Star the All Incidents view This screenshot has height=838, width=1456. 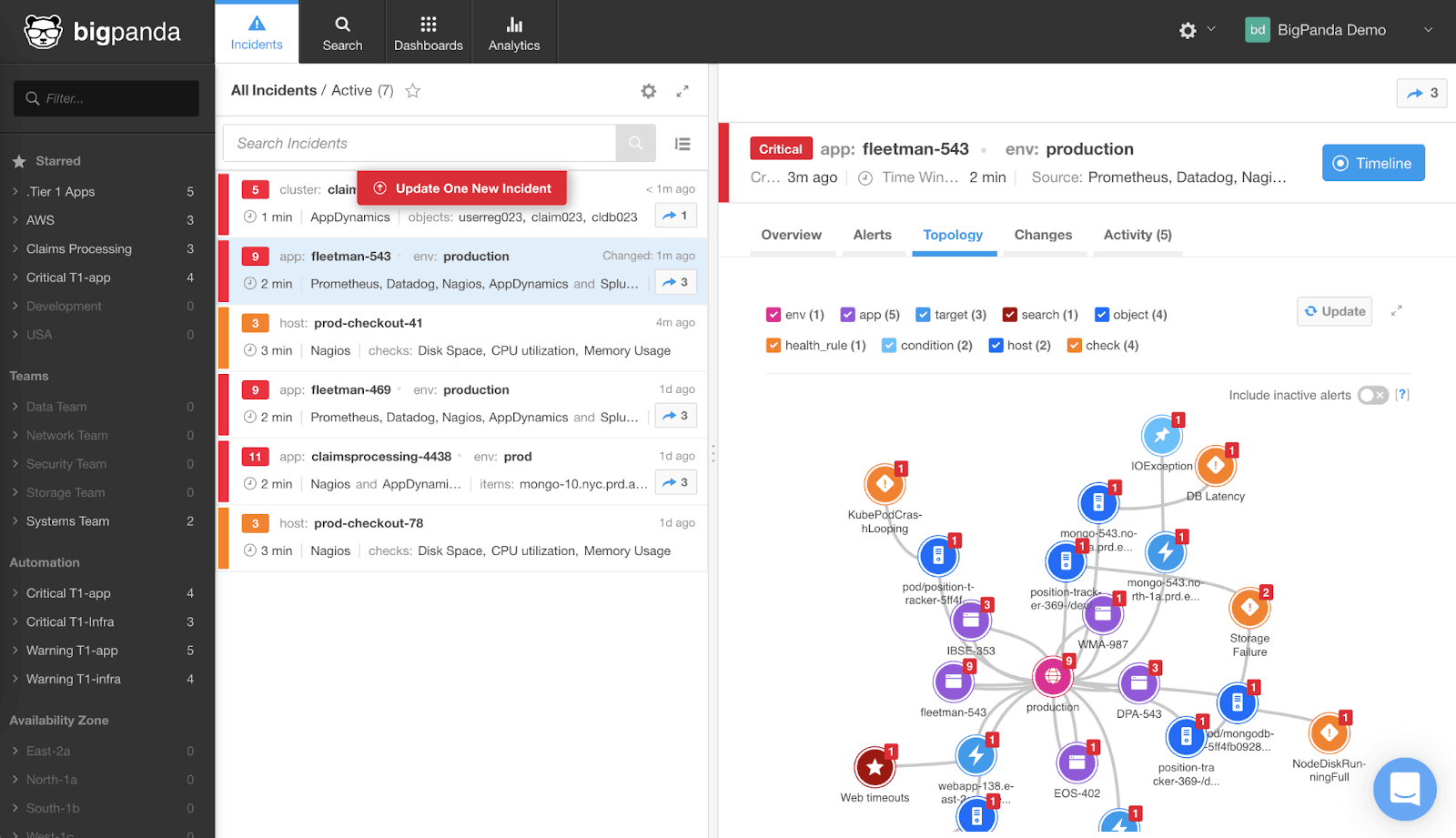pos(412,91)
